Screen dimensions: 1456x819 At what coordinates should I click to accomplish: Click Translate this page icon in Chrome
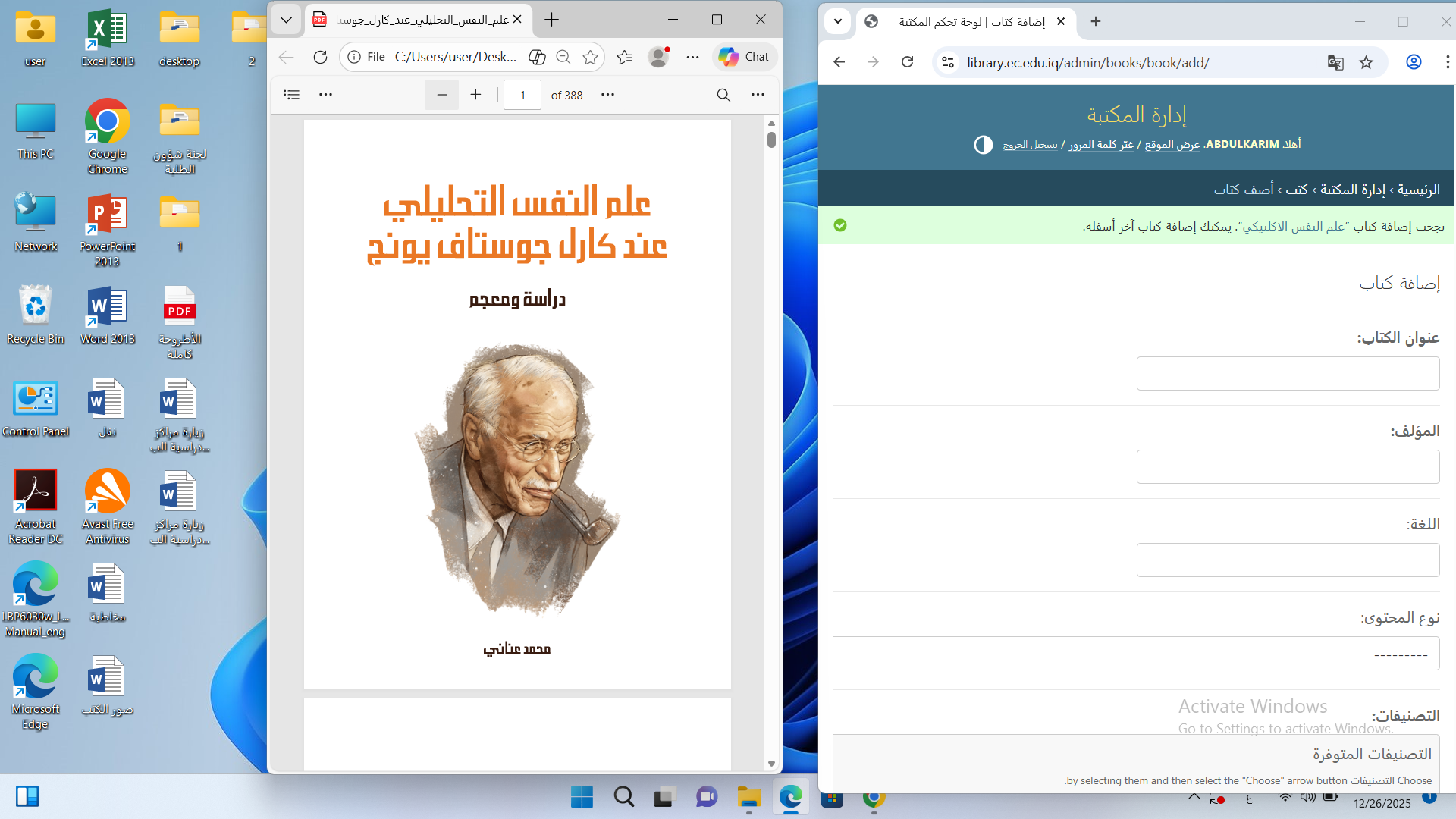[x=1335, y=62]
